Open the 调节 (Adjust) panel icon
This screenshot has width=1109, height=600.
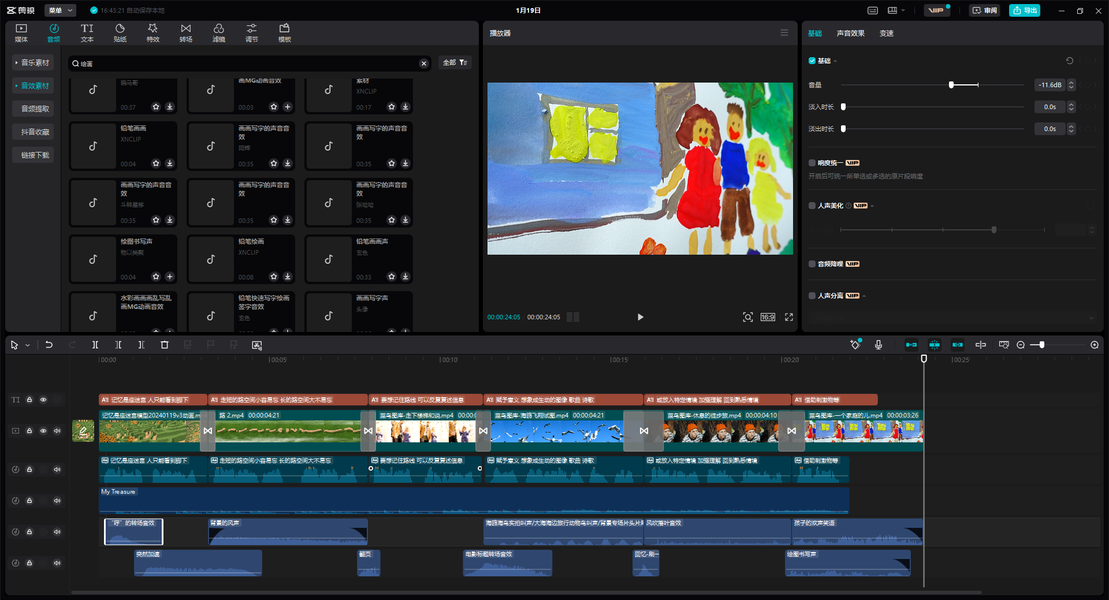[252, 33]
